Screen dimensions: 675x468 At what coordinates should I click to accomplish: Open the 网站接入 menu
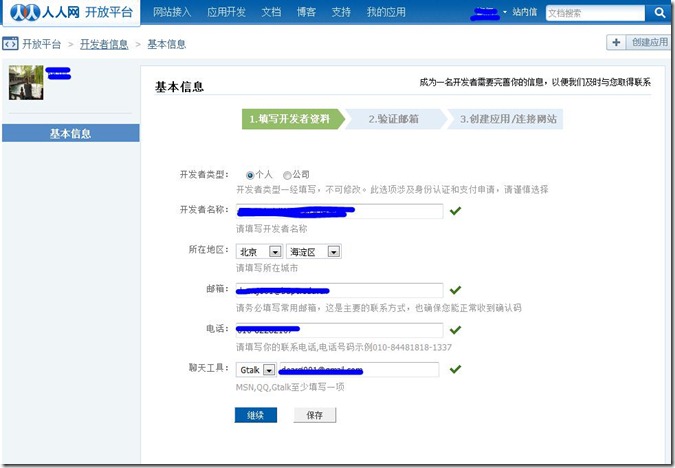[x=172, y=12]
